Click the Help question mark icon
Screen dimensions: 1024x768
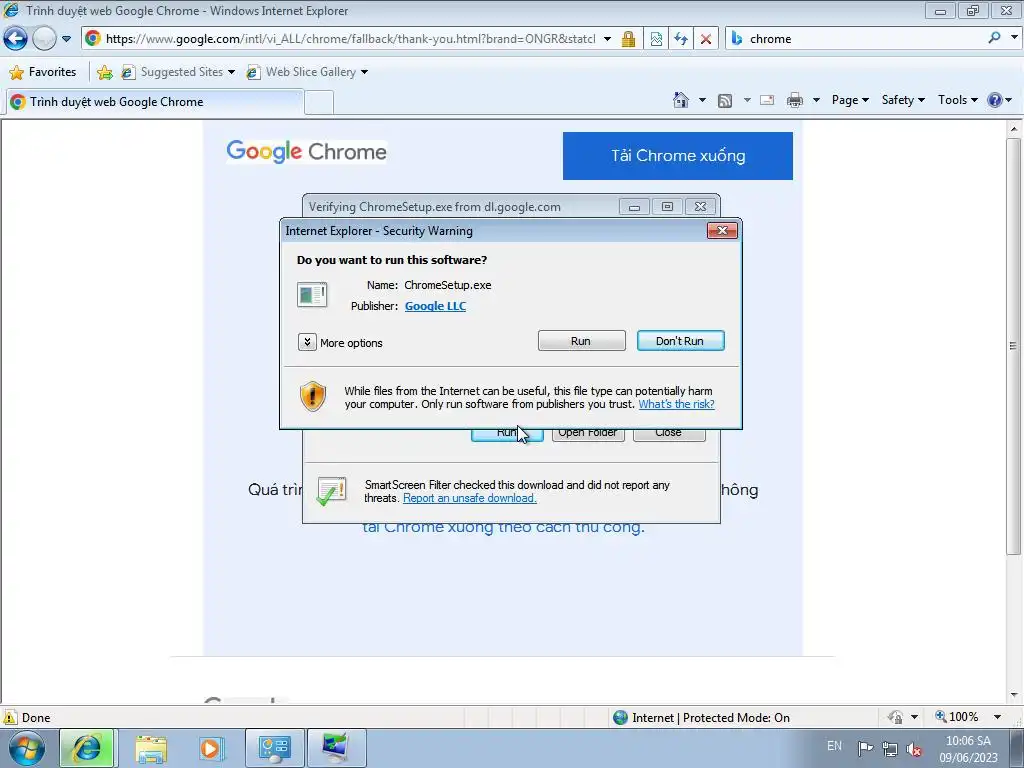tap(994, 100)
